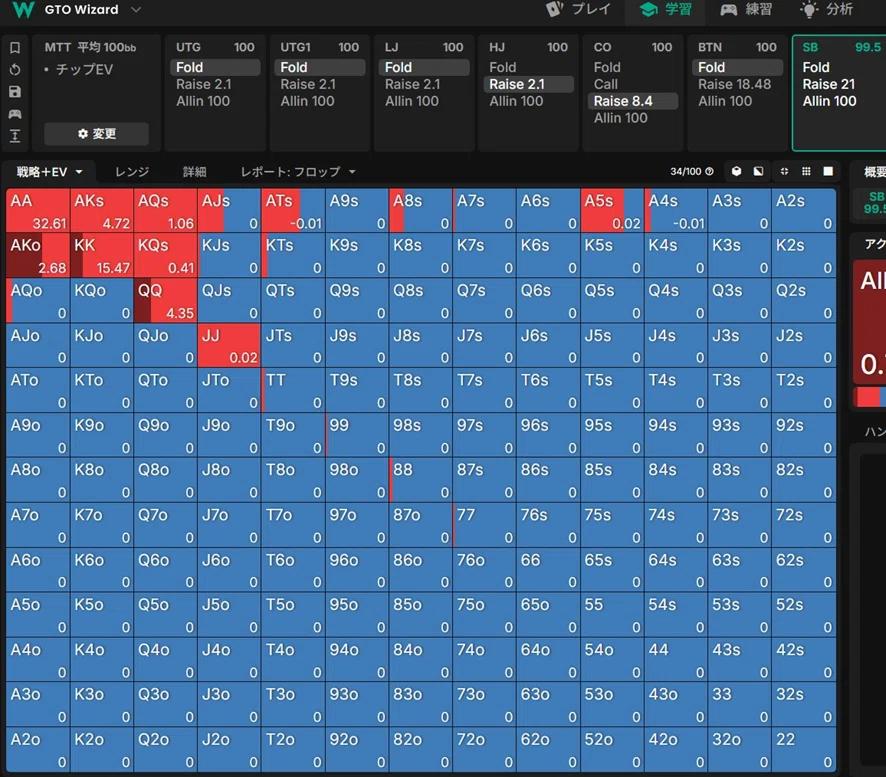Screen dimensions: 886x777
Task: Select the small dotted grid view icon
Action: tap(806, 171)
